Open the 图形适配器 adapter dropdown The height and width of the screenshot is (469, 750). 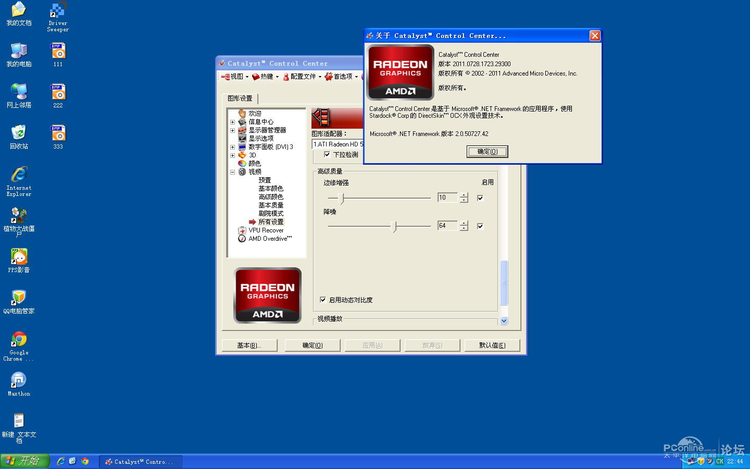click(337, 144)
